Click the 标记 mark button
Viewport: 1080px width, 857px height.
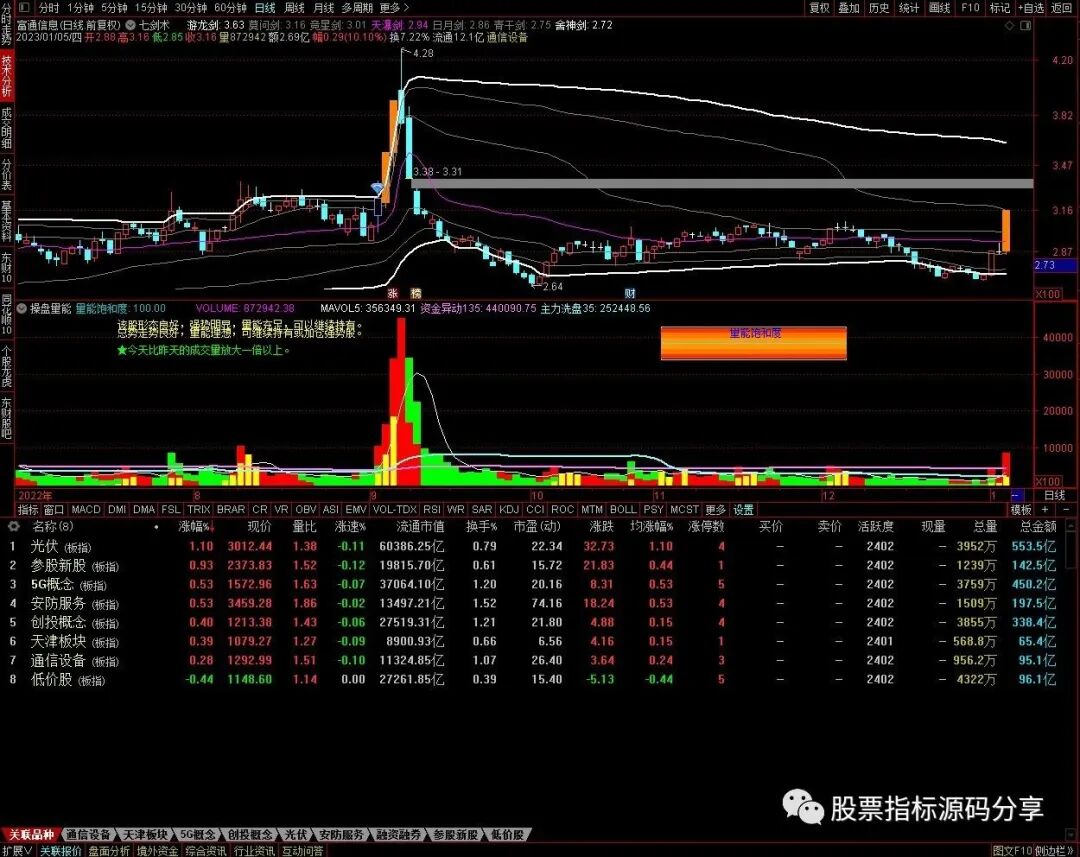999,8
